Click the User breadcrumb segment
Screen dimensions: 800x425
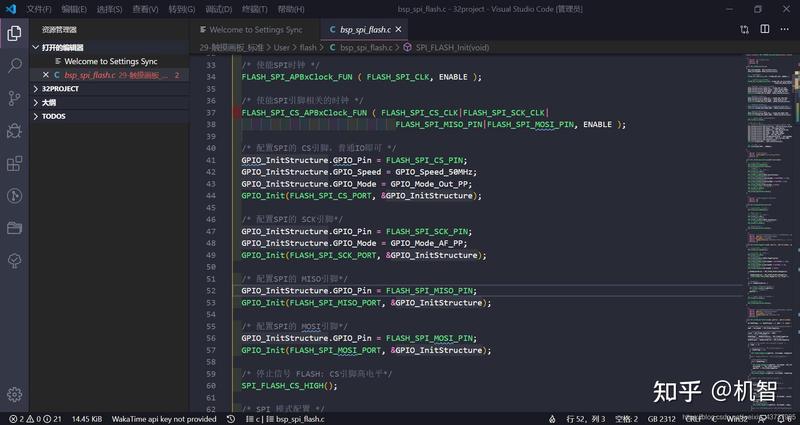(x=282, y=47)
